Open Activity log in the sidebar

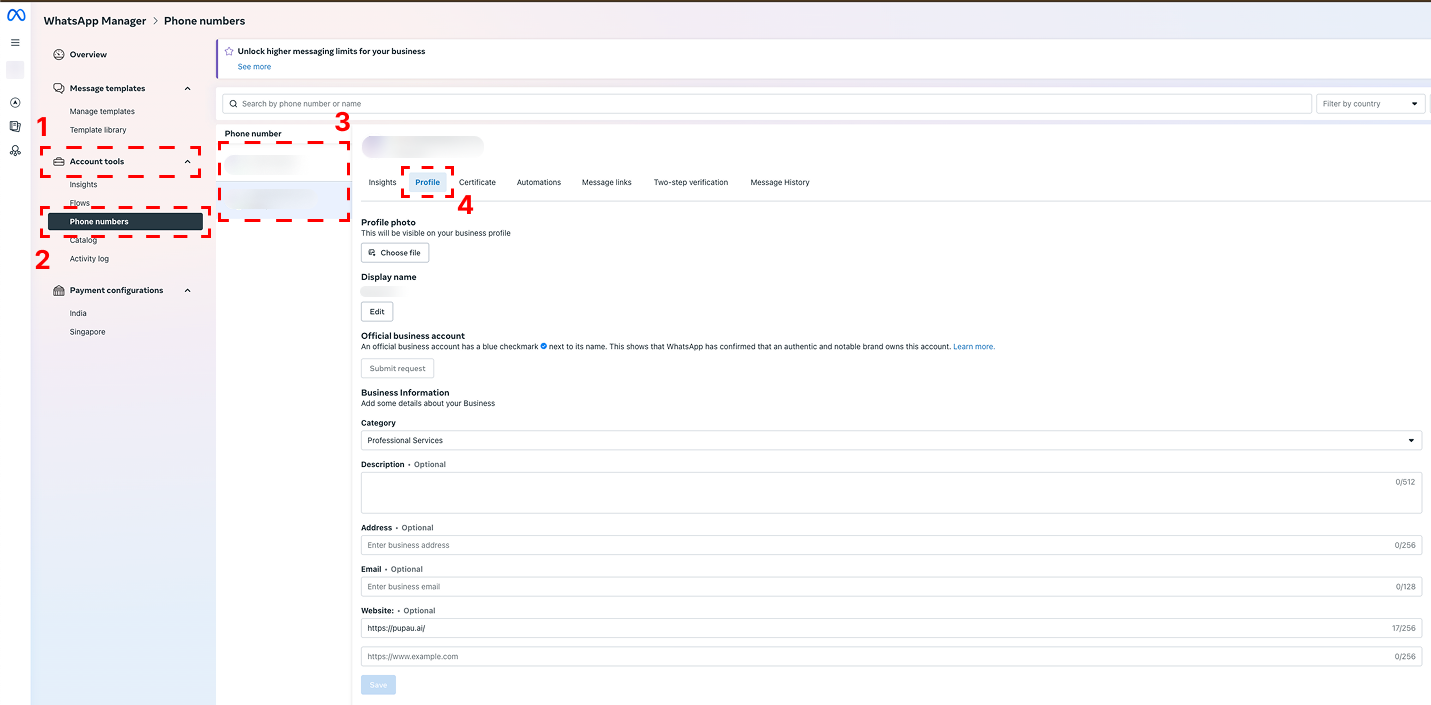coord(89,259)
